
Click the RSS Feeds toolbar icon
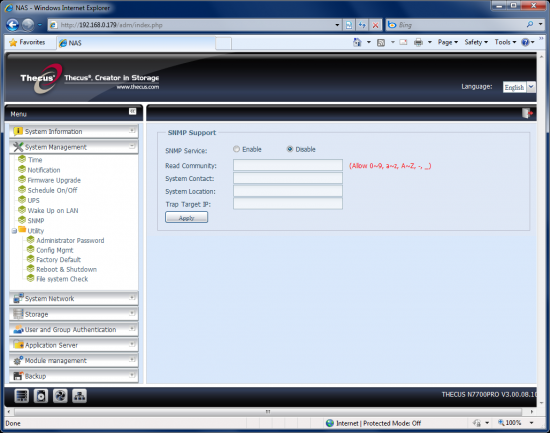[x=381, y=42]
